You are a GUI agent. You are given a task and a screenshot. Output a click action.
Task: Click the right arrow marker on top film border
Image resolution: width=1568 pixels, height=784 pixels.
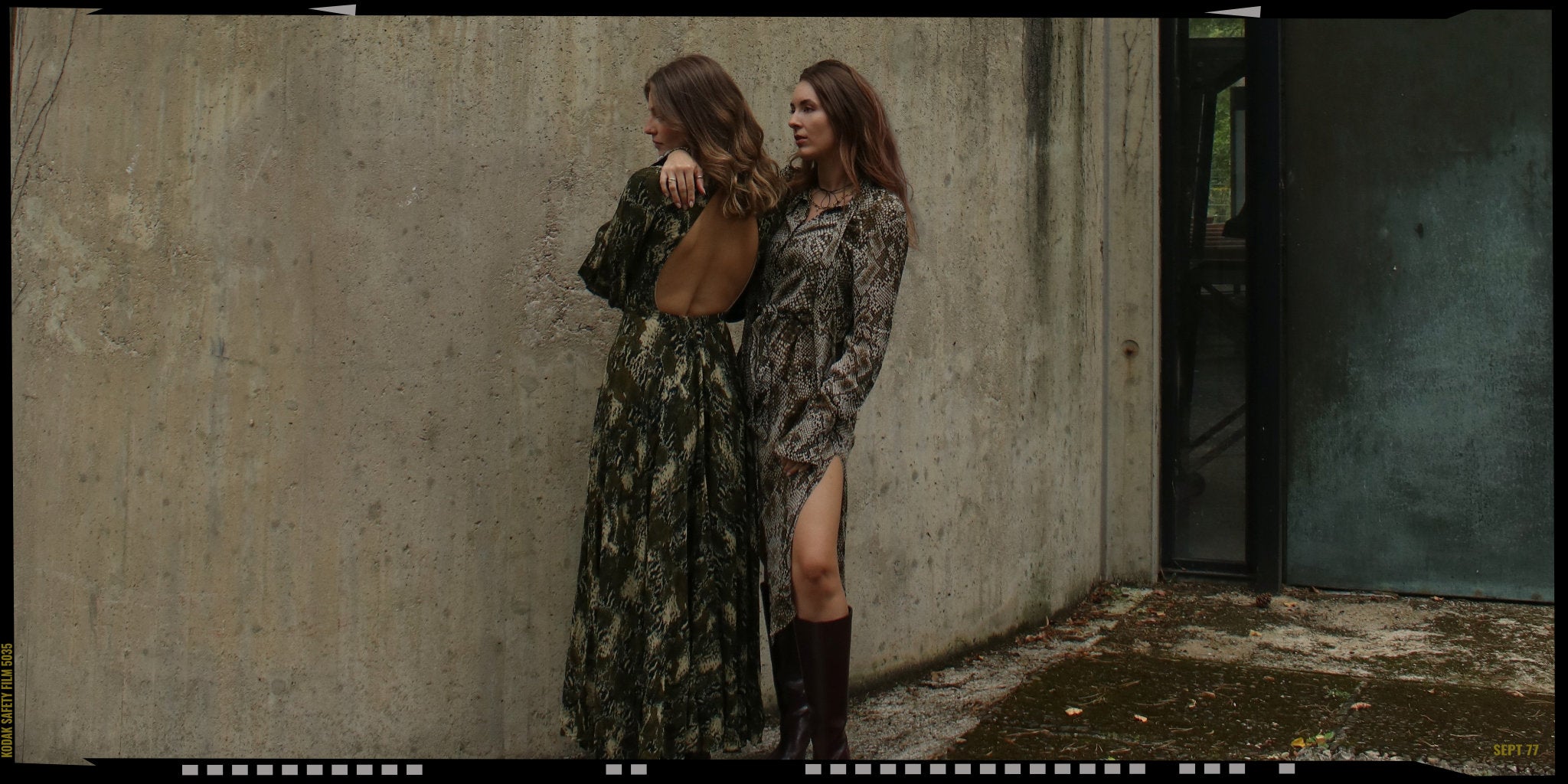(1233, 11)
